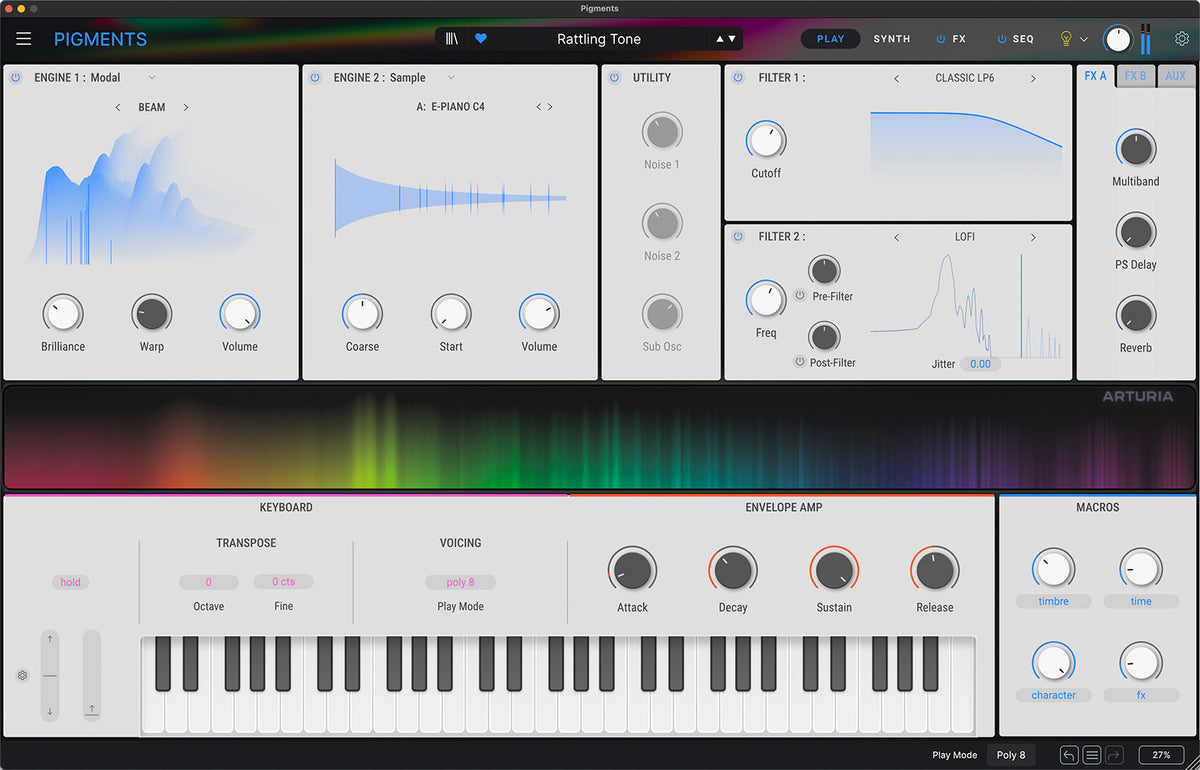Click the Brilliance knob
Screen dimensions: 1200x770
point(63,314)
